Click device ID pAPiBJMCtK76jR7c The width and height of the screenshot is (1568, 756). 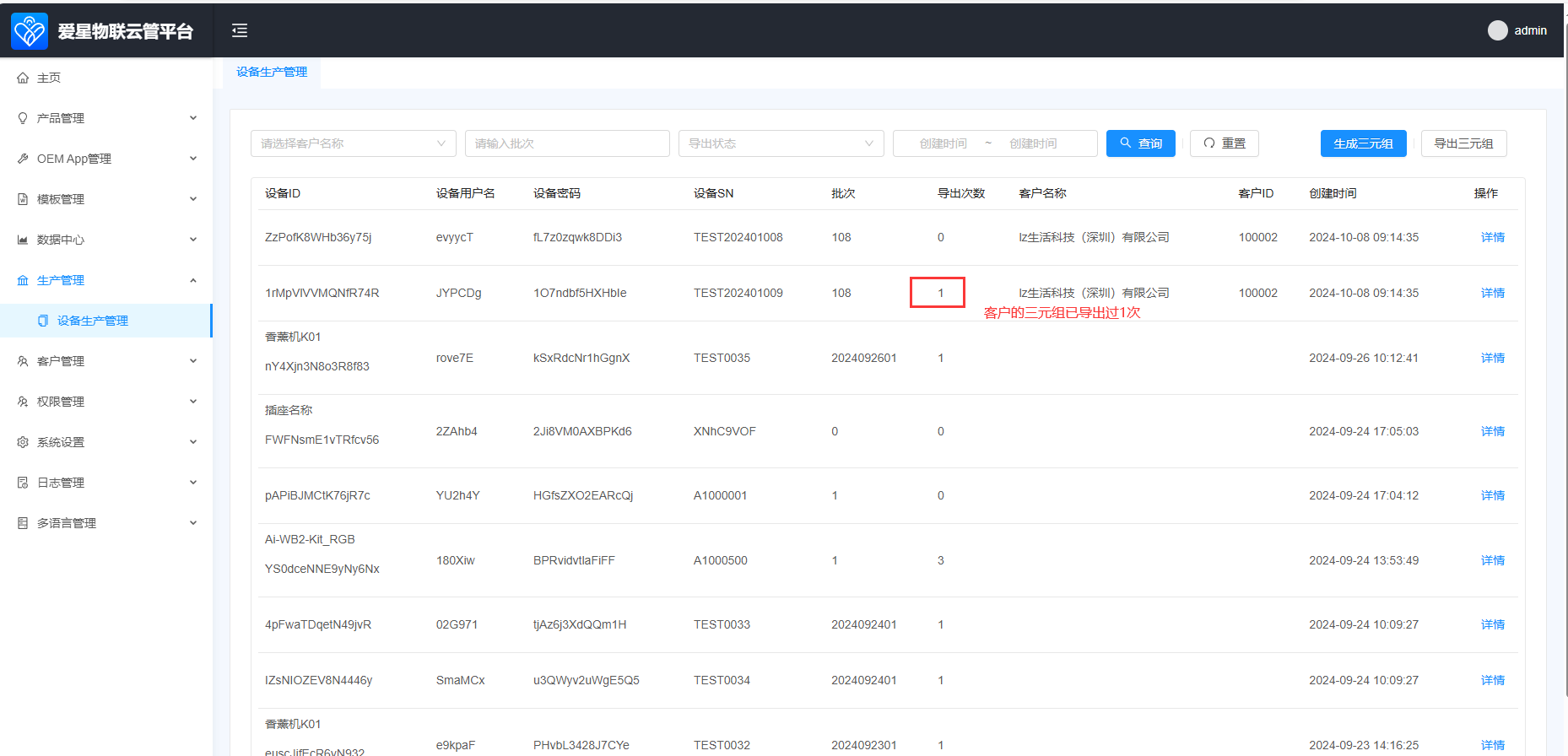(317, 495)
